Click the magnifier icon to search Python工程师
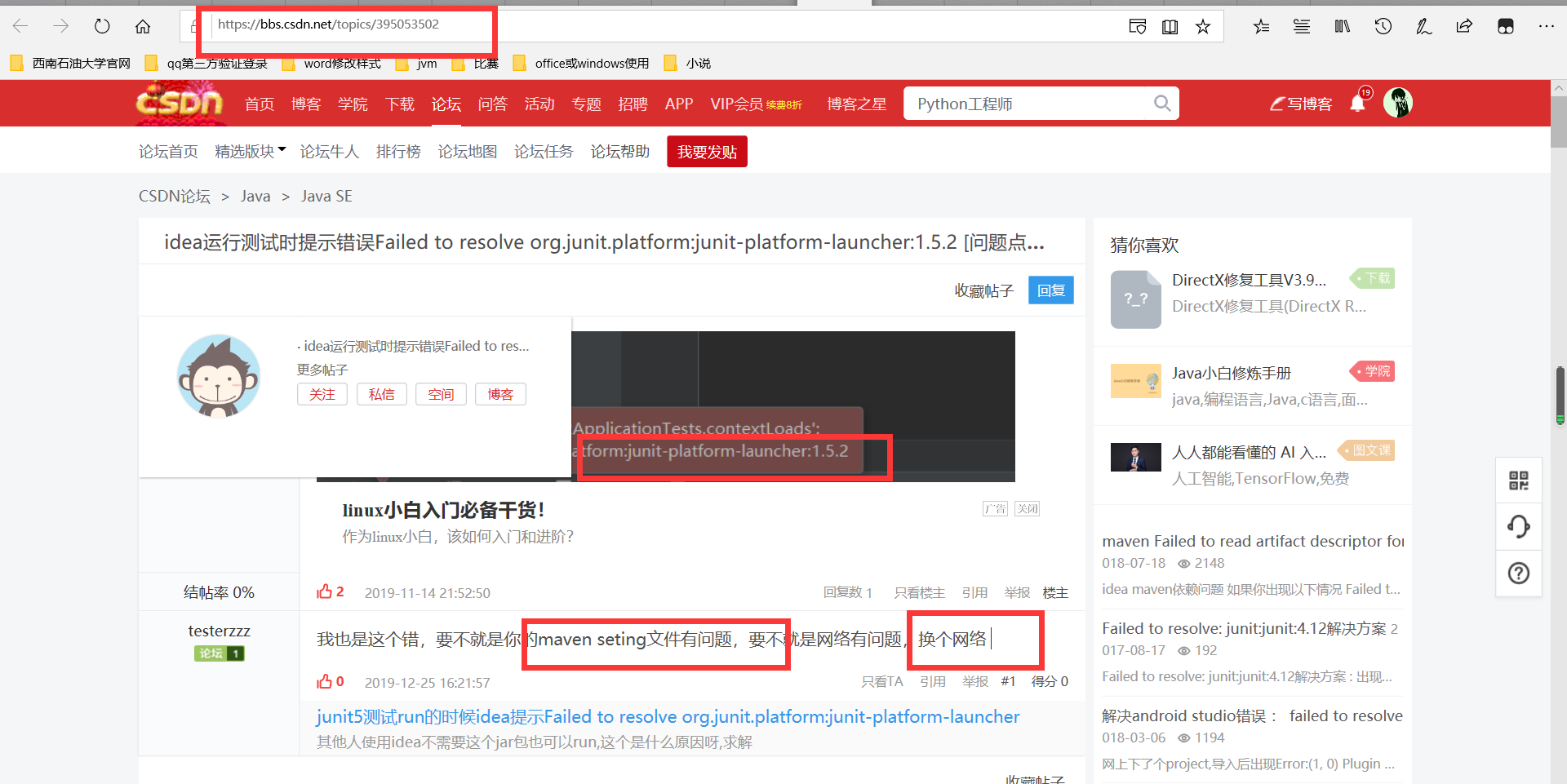 [1162, 103]
